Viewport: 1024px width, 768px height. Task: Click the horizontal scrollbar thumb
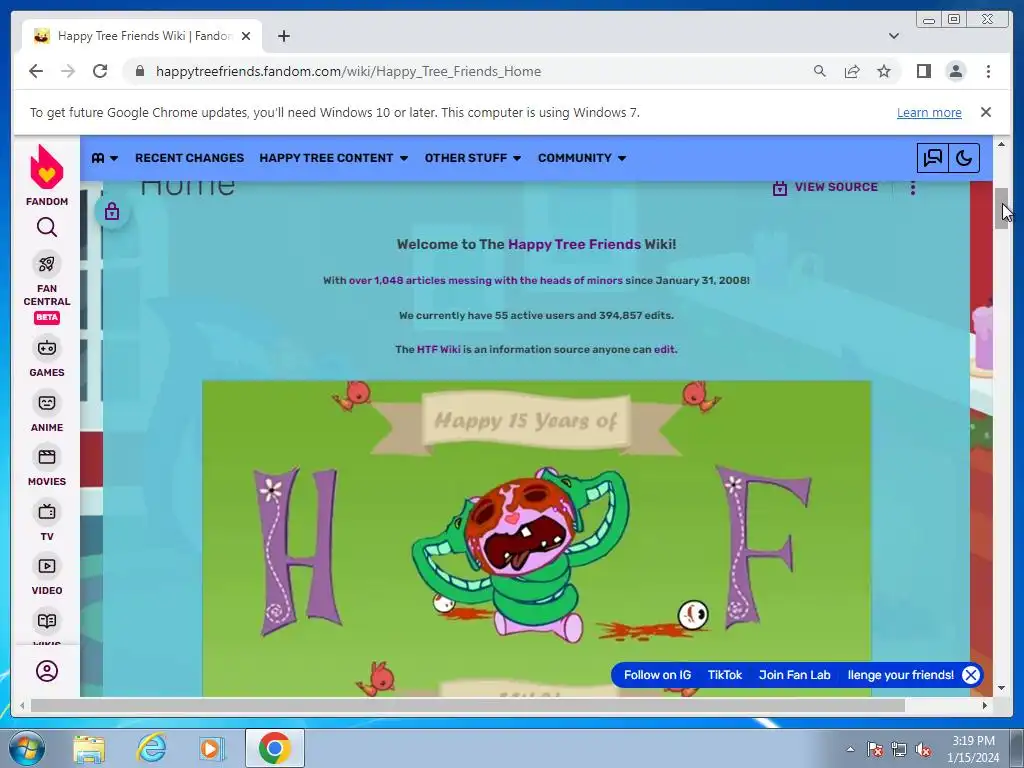(468, 705)
